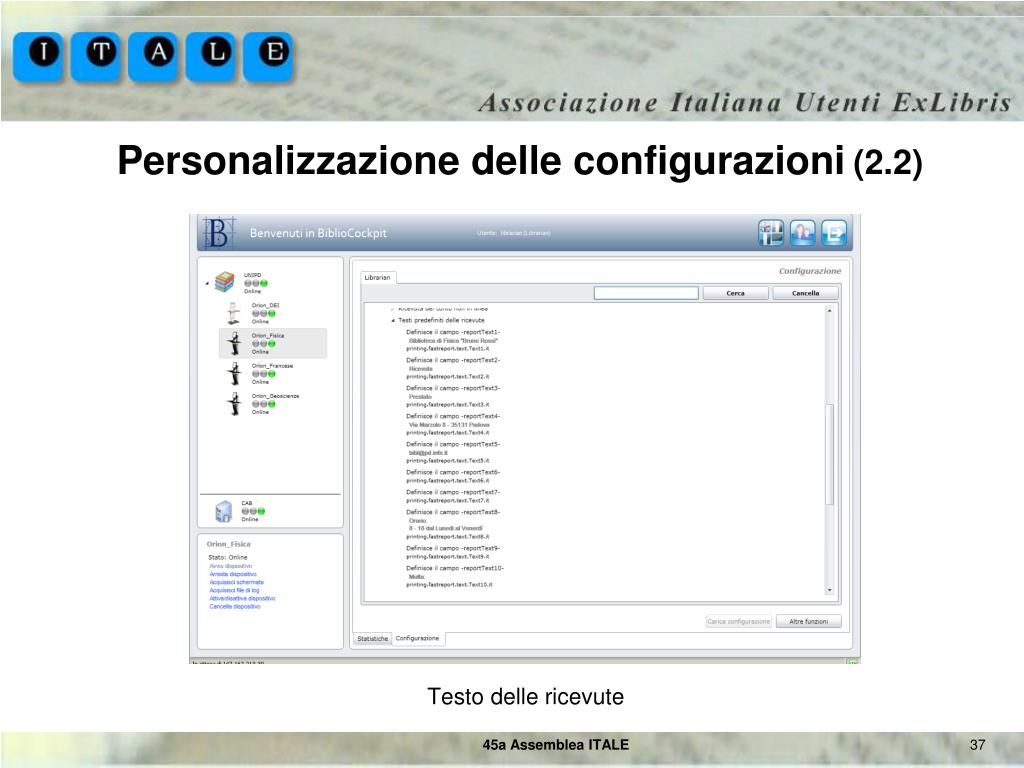
Task: Click the BiblioCockpit B logo
Action: [x=218, y=233]
